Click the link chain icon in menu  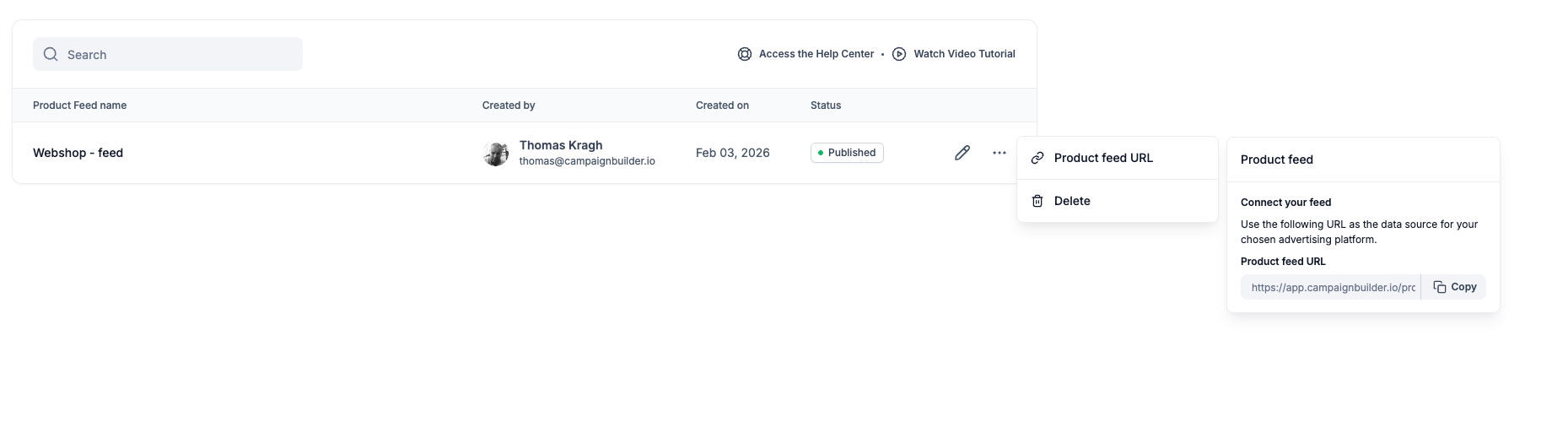1037,158
